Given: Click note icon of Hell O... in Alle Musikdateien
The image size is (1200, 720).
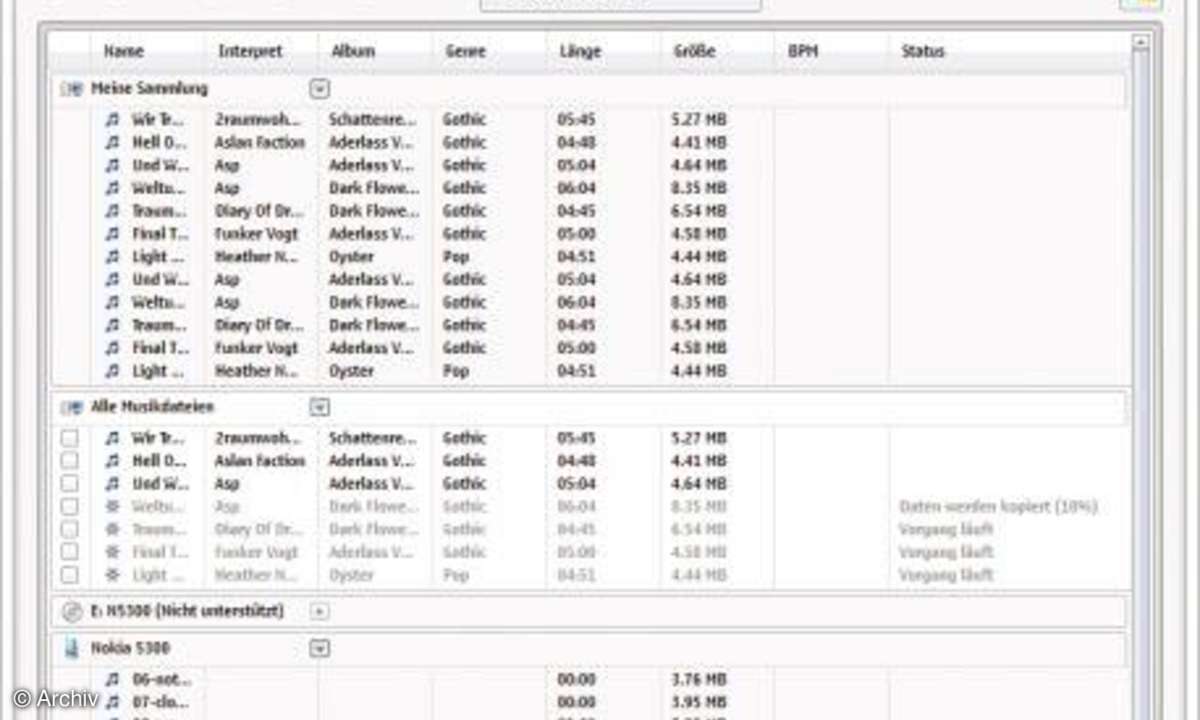Looking at the screenshot, I should tap(112, 461).
